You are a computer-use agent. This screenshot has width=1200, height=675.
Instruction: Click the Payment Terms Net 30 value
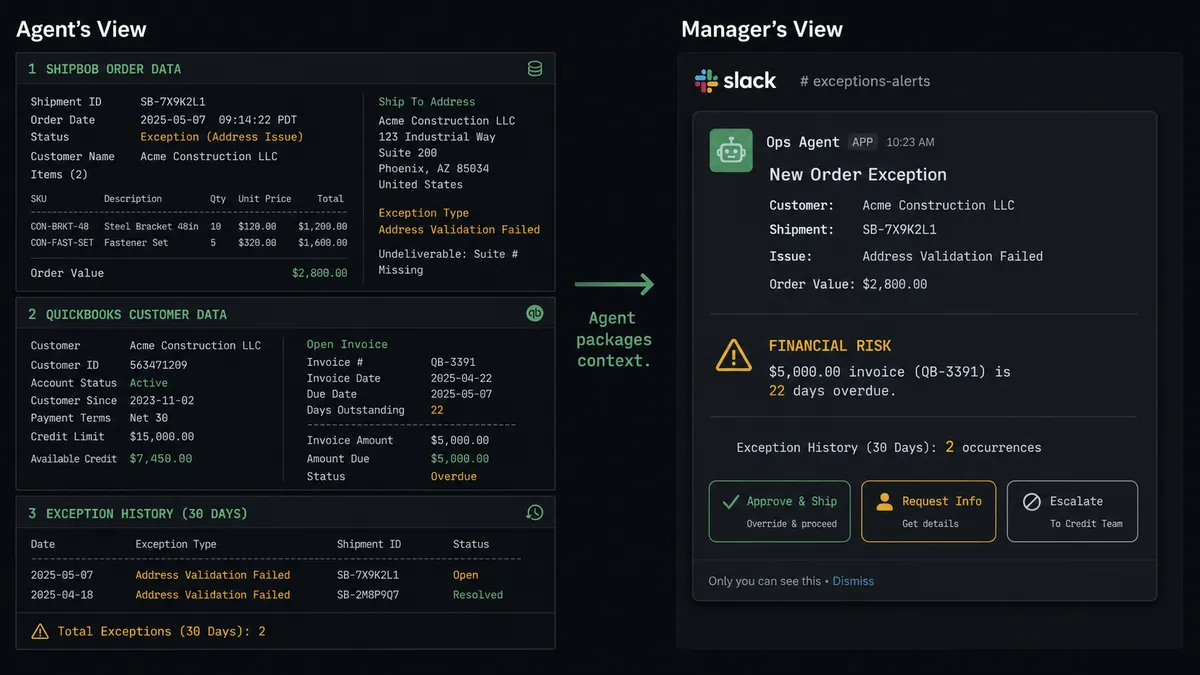tap(149, 418)
